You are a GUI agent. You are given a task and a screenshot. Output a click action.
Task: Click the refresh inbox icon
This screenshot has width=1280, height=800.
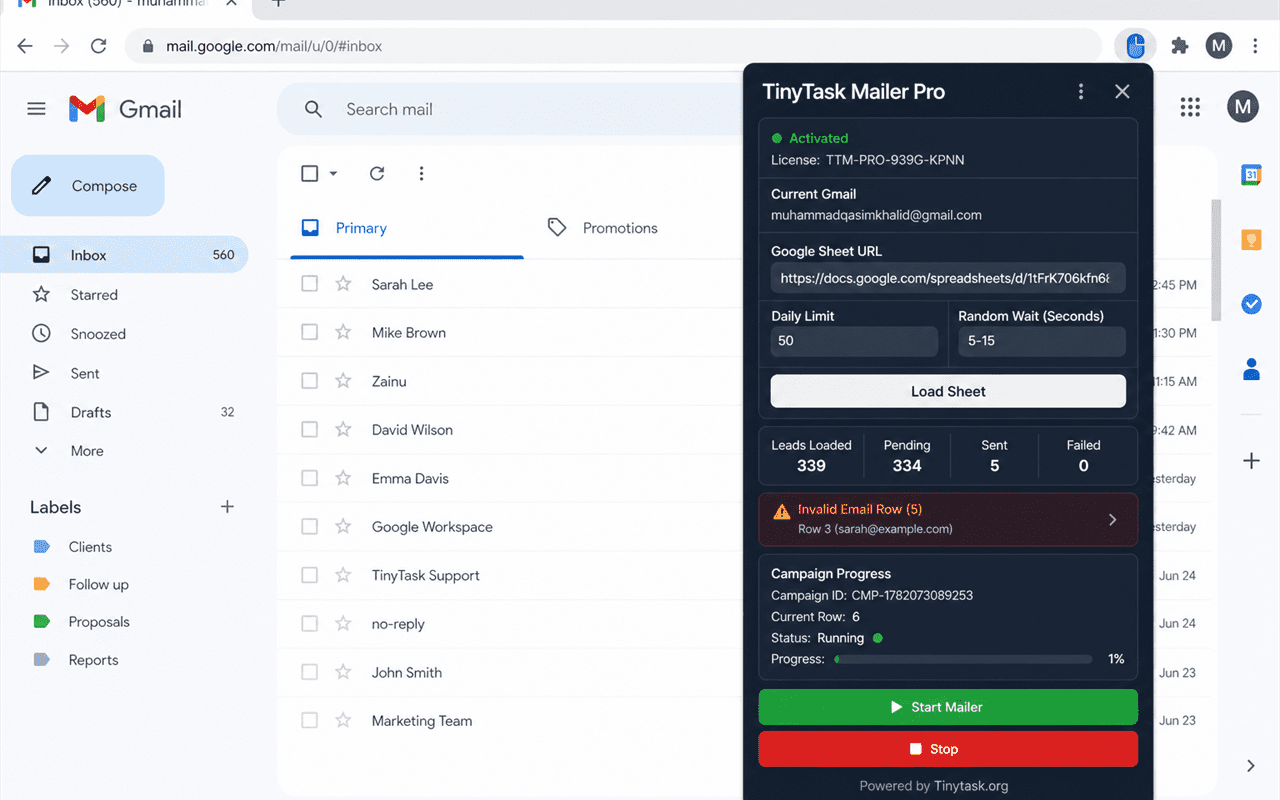(x=377, y=174)
